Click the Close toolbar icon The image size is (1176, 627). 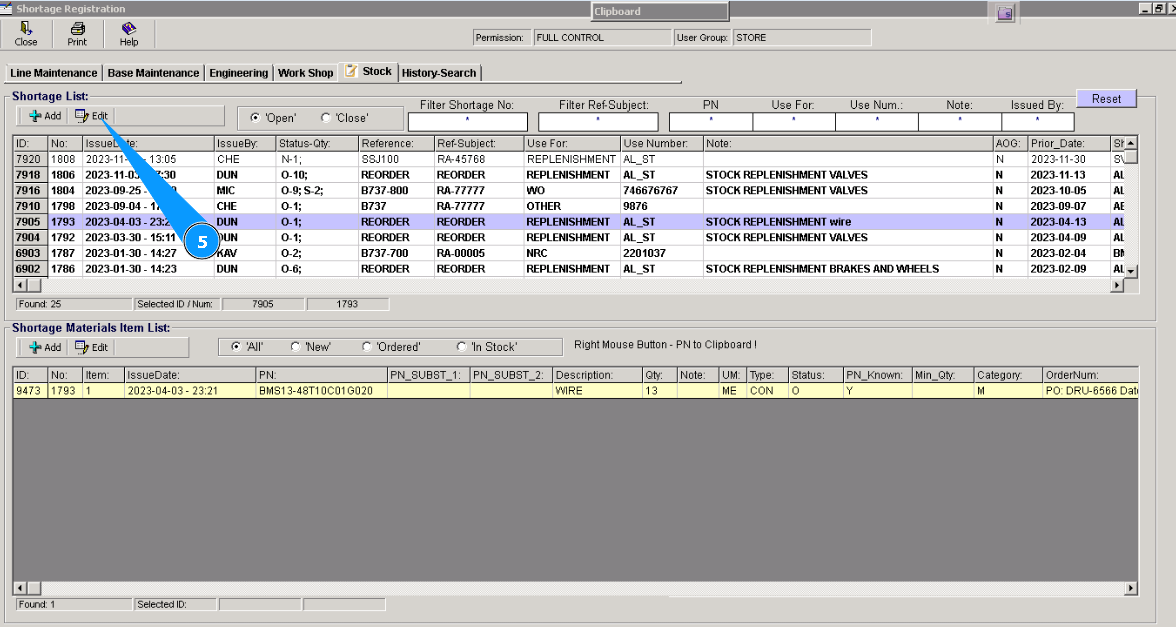[26, 34]
